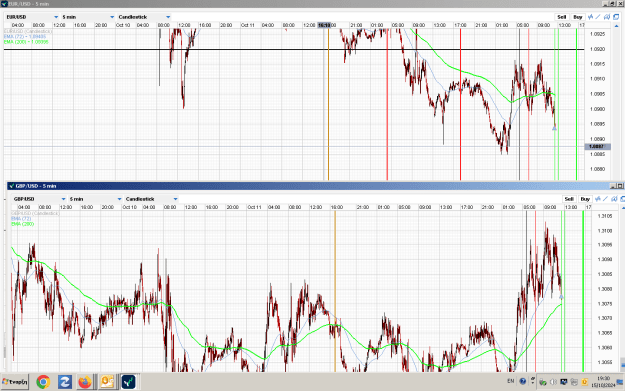Open the price alert icon in GBP/USD chart

(x=614, y=199)
